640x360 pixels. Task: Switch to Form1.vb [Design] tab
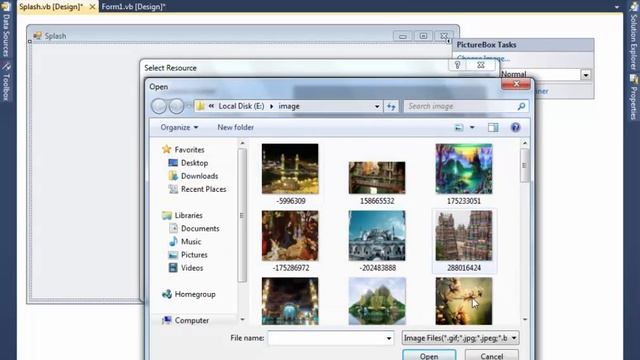click(x=134, y=7)
